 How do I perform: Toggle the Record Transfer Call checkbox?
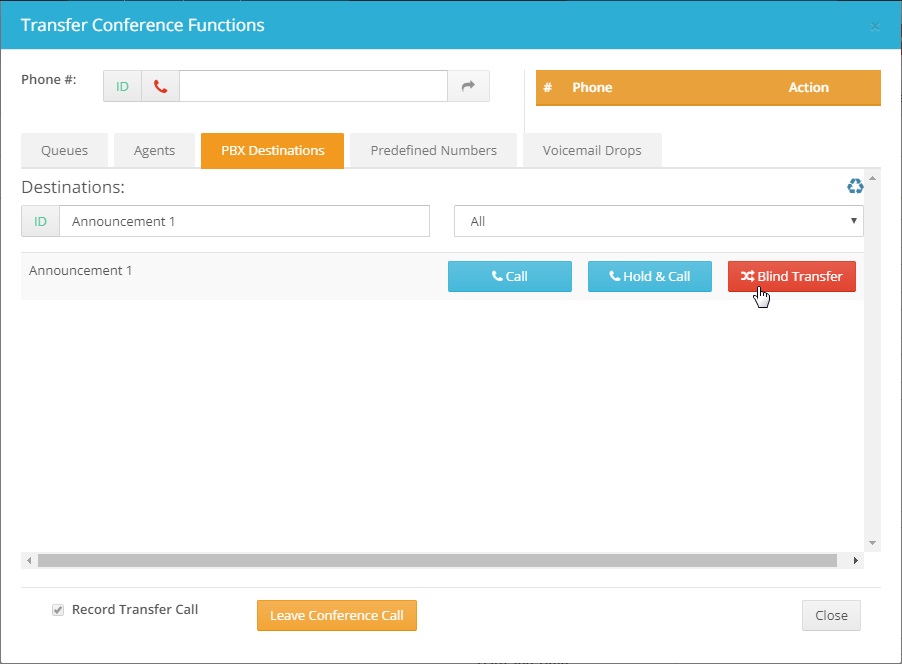tap(58, 610)
